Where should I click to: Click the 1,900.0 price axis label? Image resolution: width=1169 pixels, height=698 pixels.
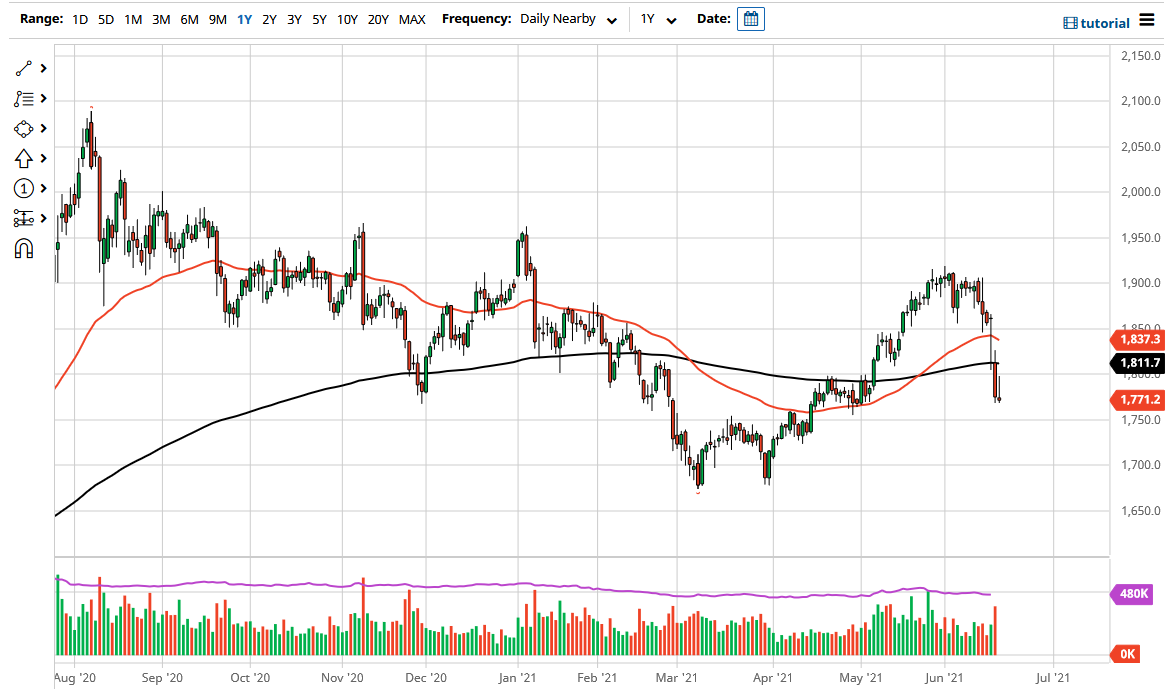point(1141,283)
